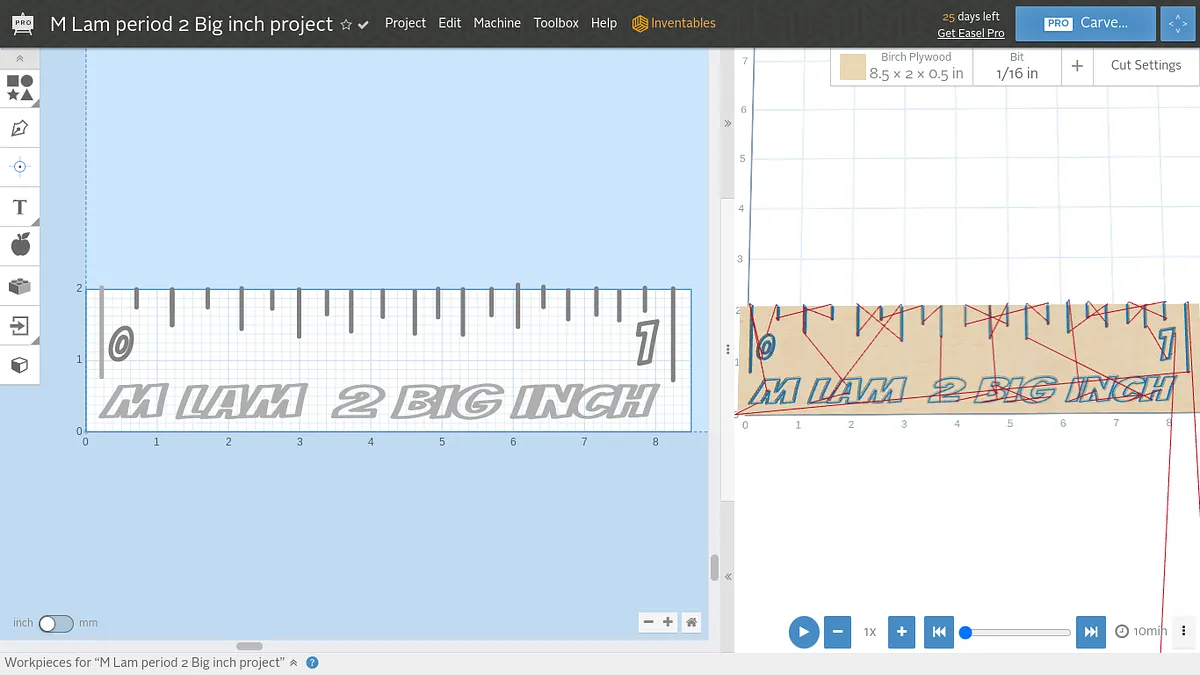Open the Text tool
1200x675 pixels.
tap(20, 207)
